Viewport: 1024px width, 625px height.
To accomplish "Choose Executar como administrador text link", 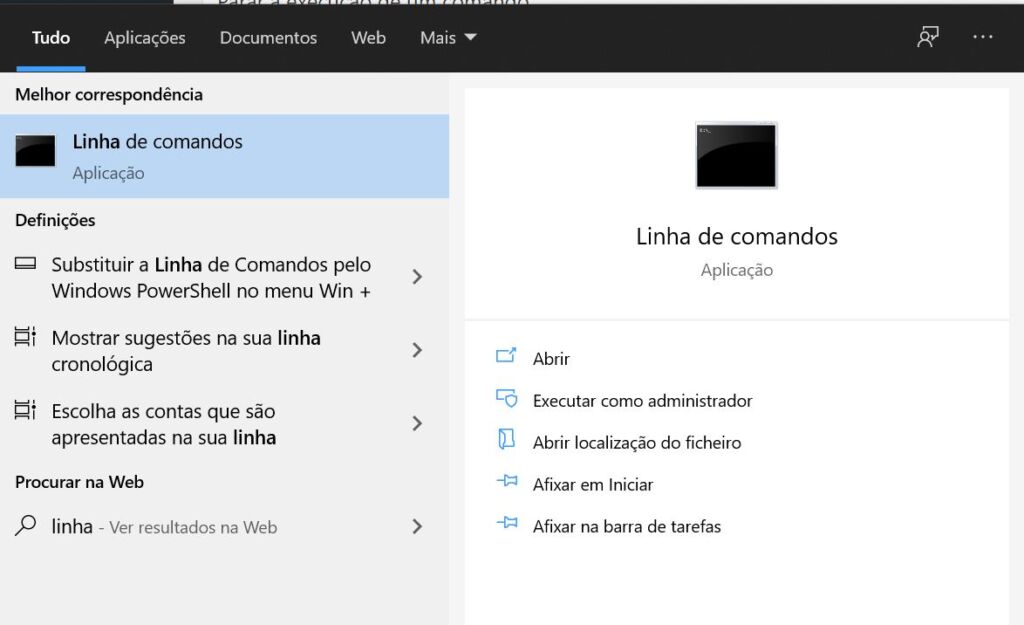I will pyautogui.click(x=642, y=400).
